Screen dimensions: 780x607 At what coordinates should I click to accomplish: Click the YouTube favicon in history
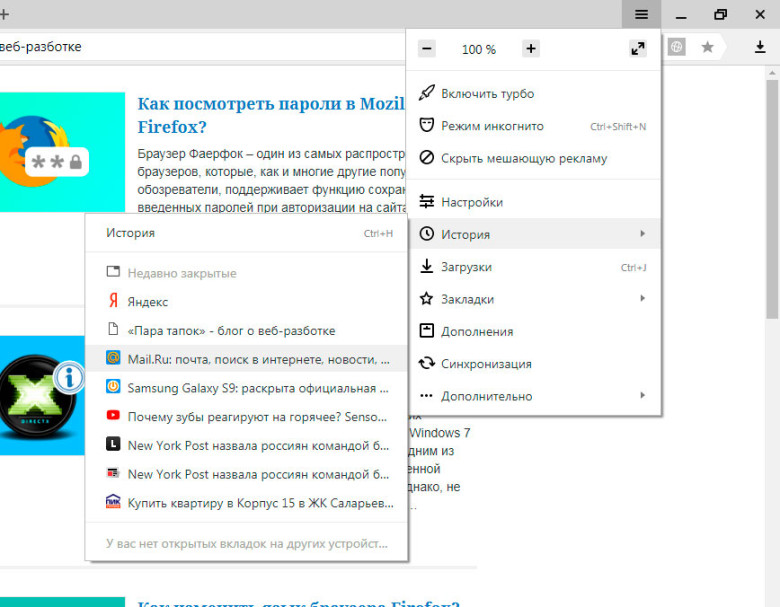point(113,415)
